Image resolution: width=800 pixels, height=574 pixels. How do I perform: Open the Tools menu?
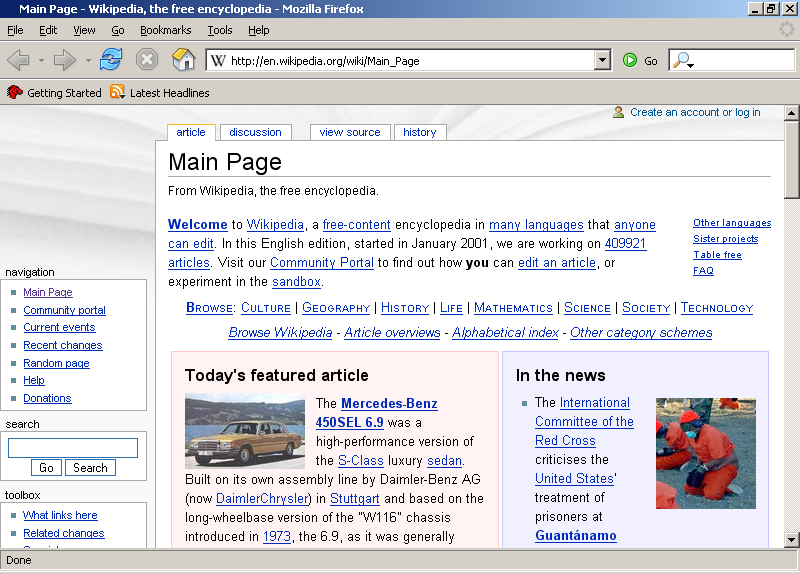[220, 30]
